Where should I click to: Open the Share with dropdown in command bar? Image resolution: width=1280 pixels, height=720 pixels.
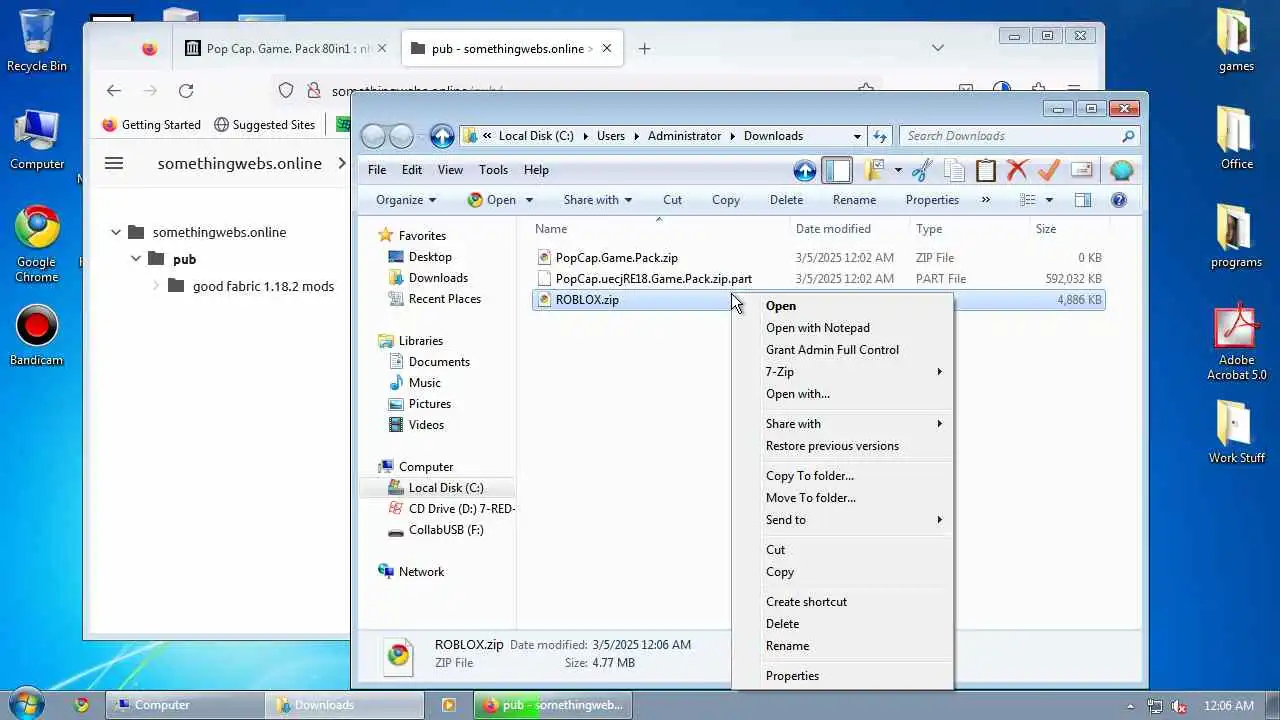point(597,200)
